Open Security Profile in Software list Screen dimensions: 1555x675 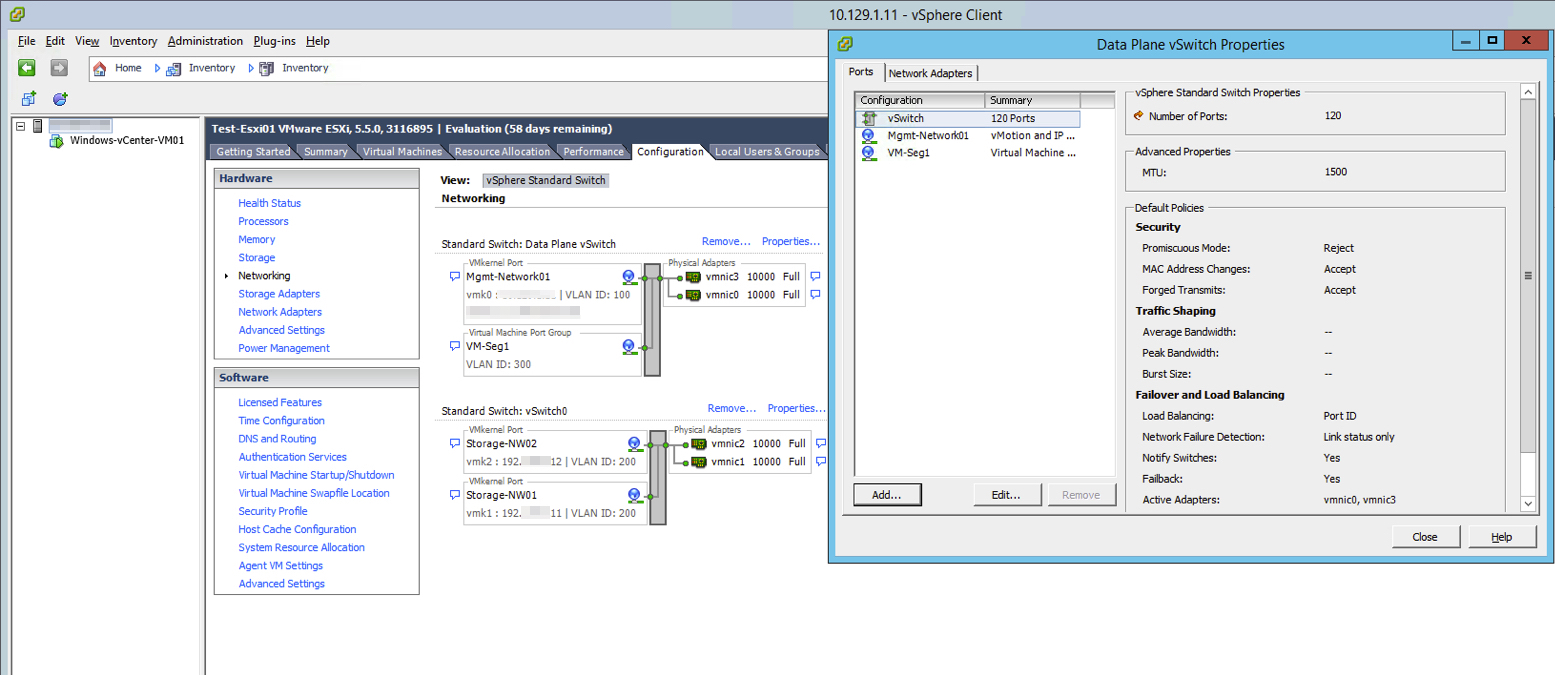273,511
